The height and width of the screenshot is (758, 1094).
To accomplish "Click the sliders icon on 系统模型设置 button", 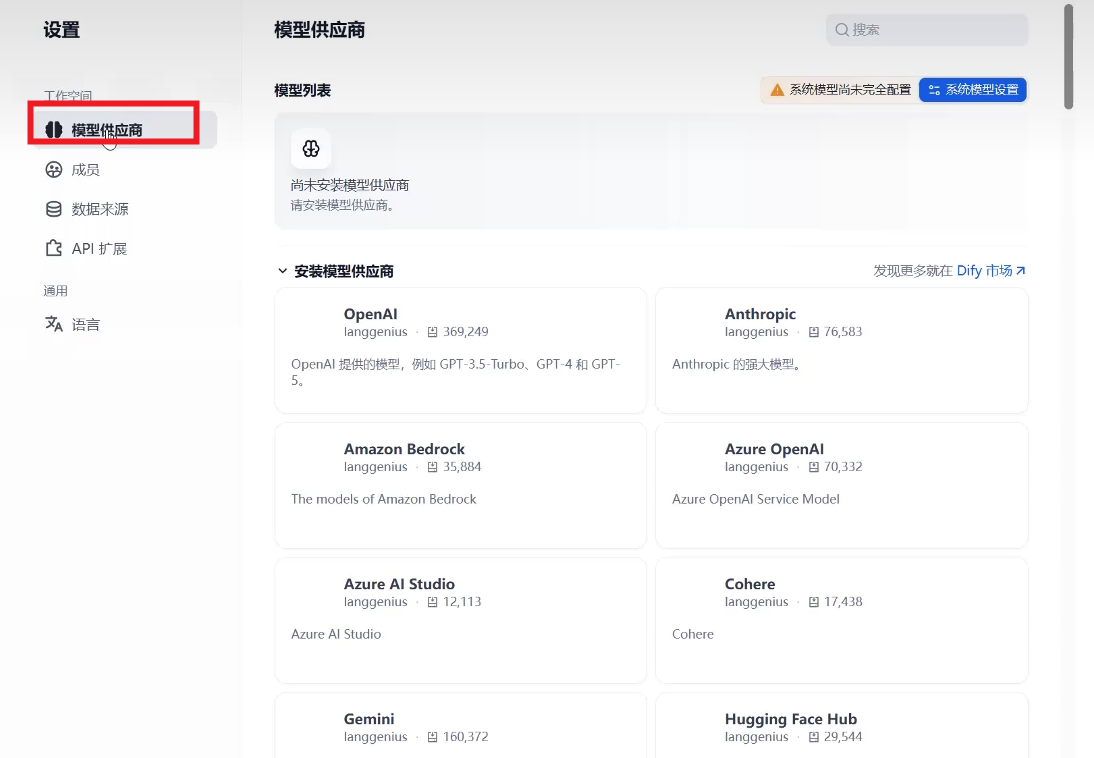I will [x=934, y=90].
